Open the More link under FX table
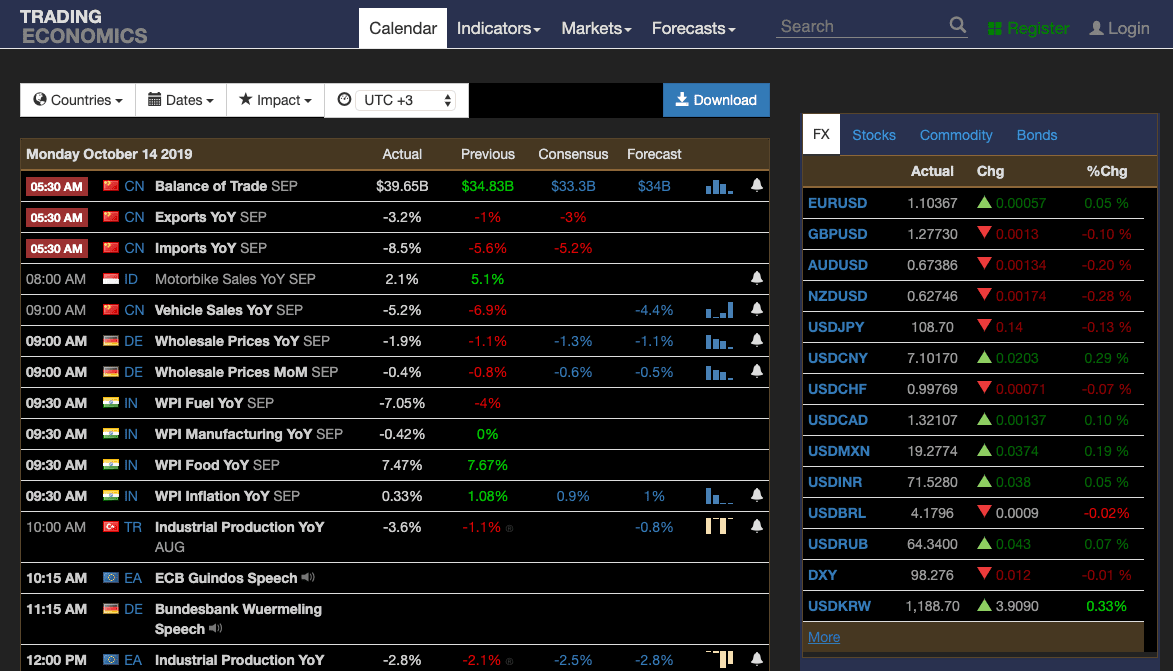The height and width of the screenshot is (671, 1173). click(824, 637)
